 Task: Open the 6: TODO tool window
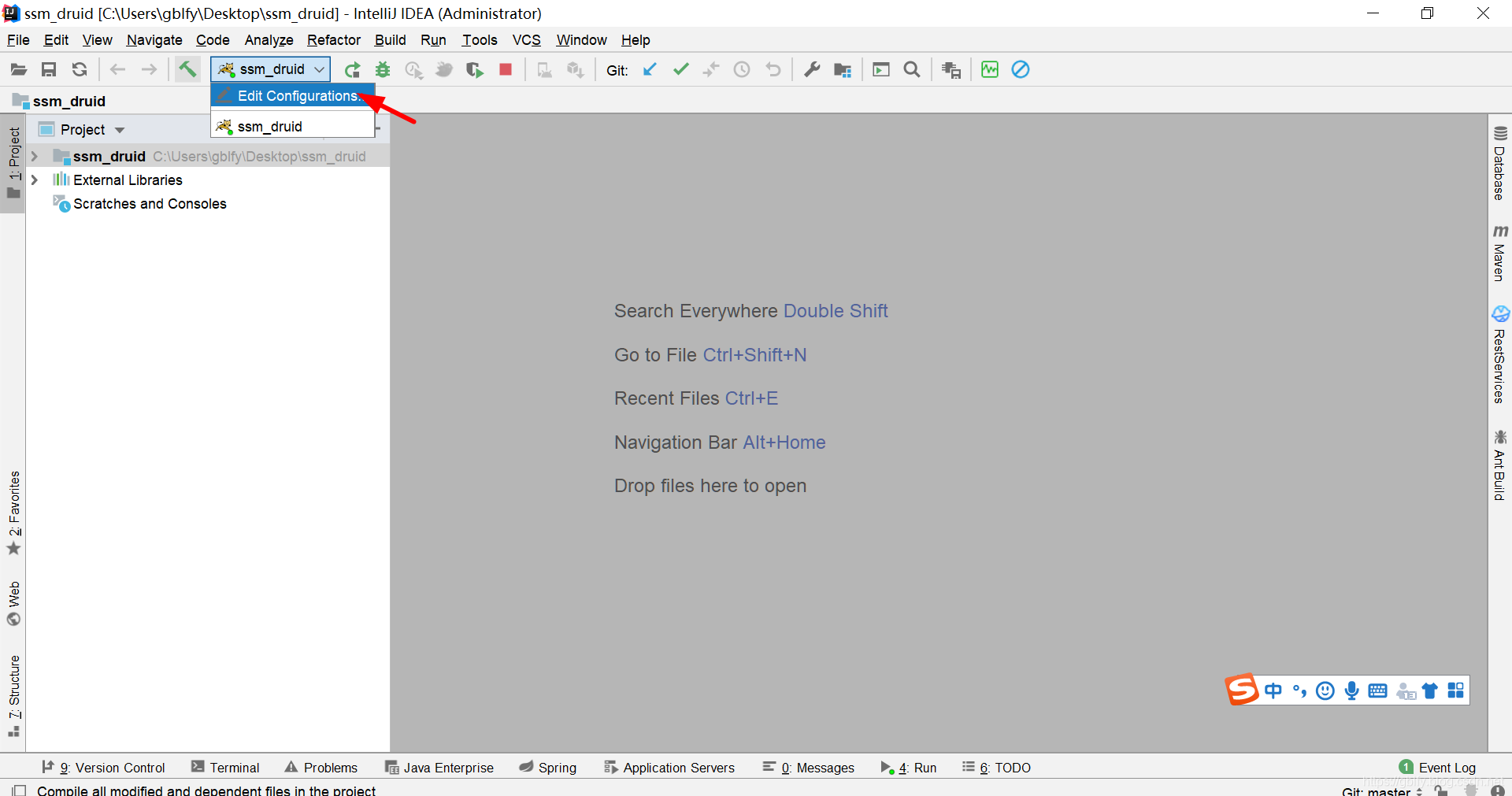(x=996, y=768)
